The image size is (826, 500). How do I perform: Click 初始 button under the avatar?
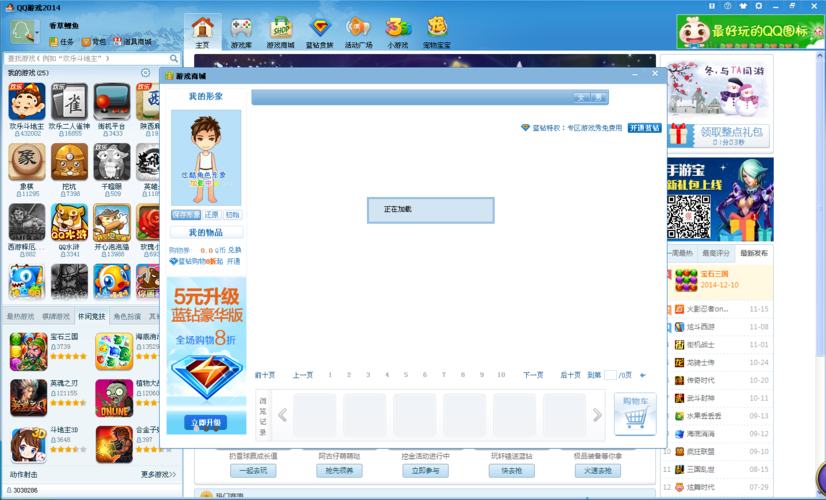pos(232,214)
